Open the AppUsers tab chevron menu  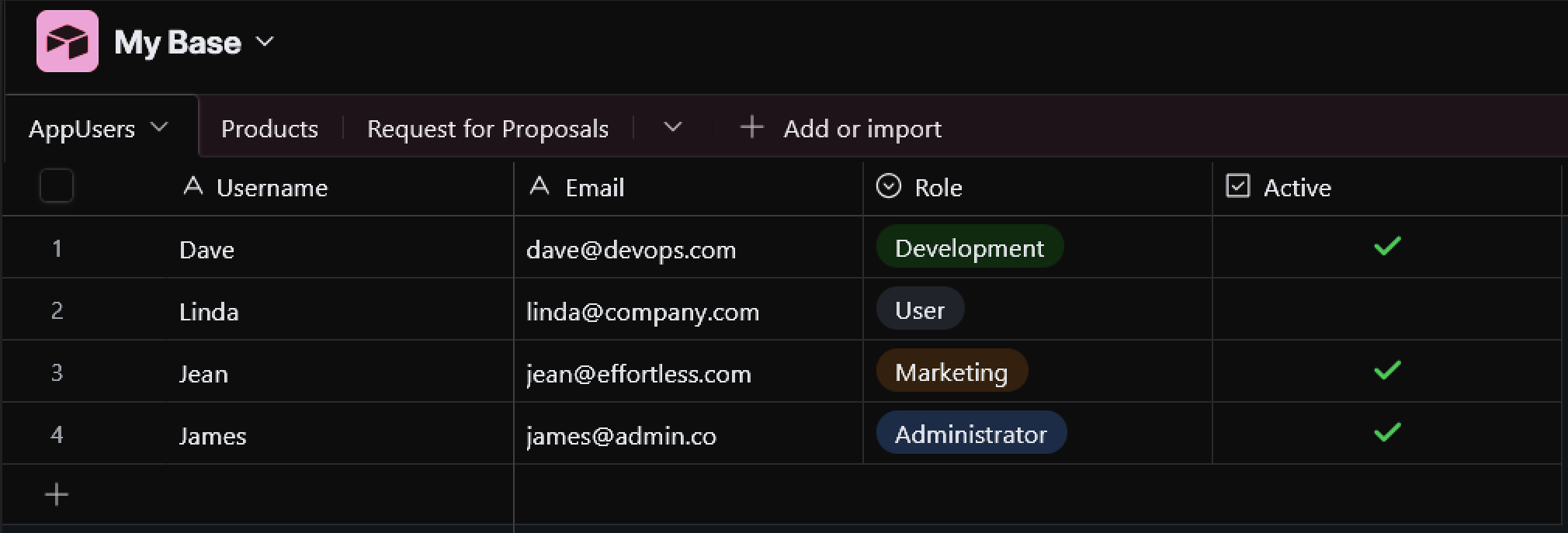pos(160,127)
